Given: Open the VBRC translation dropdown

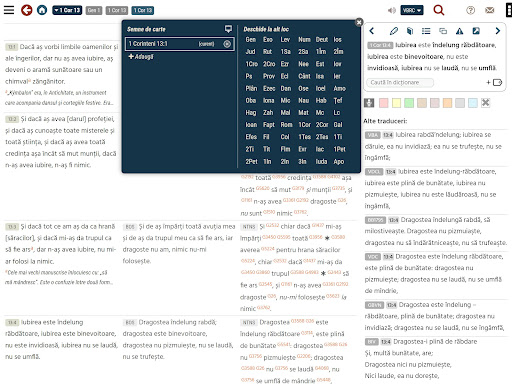Looking at the screenshot, I should click(x=412, y=10).
